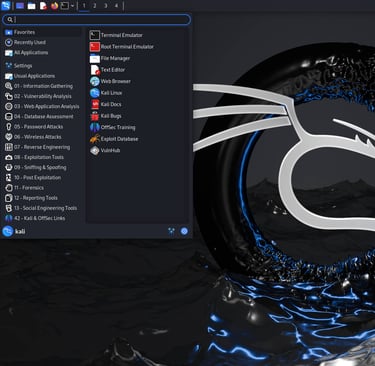This screenshot has height=366, width=375.
Task: Switch to workspace 1
Action: (84, 6)
